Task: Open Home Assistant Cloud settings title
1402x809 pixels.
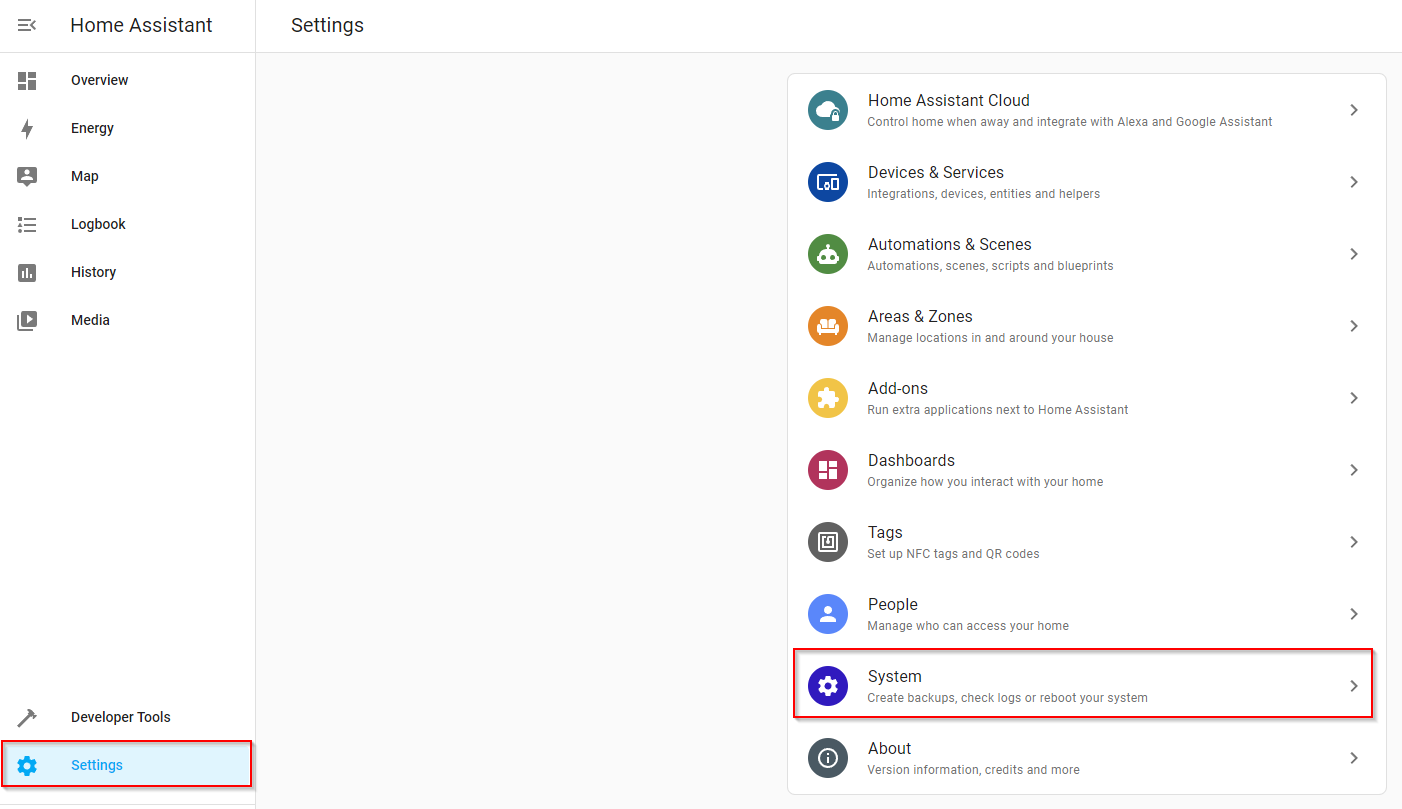Action: tap(948, 100)
